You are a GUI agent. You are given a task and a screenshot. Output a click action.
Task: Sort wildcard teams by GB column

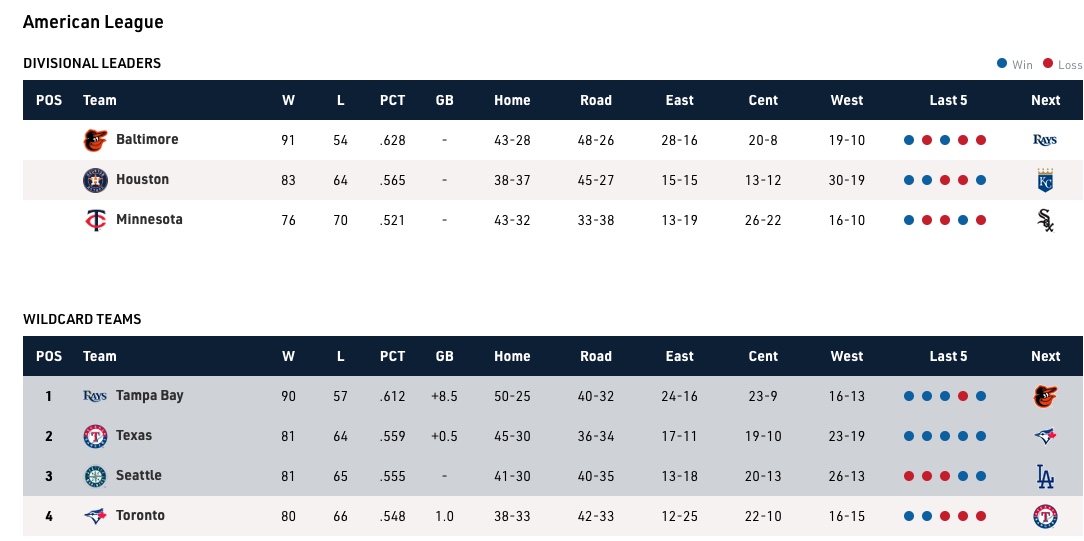444,356
